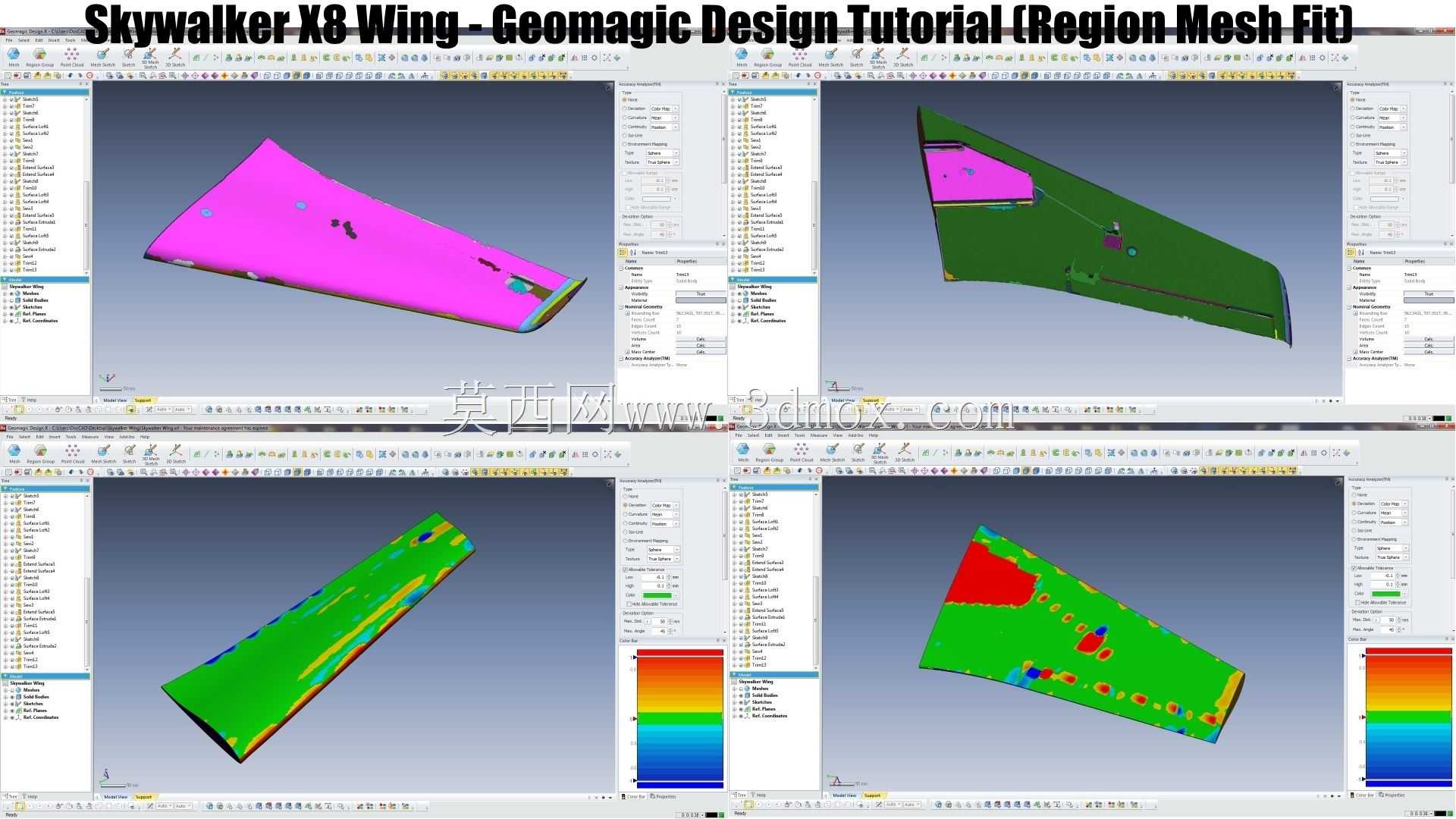The height and width of the screenshot is (819, 1456).
Task: Select Curvature radio in bottom-right Accuracy Analyzer
Action: (x=1354, y=513)
